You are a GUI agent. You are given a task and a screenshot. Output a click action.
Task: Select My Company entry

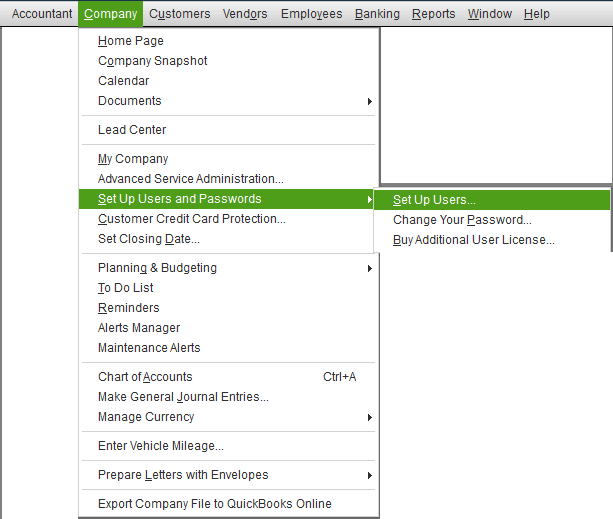click(x=133, y=159)
